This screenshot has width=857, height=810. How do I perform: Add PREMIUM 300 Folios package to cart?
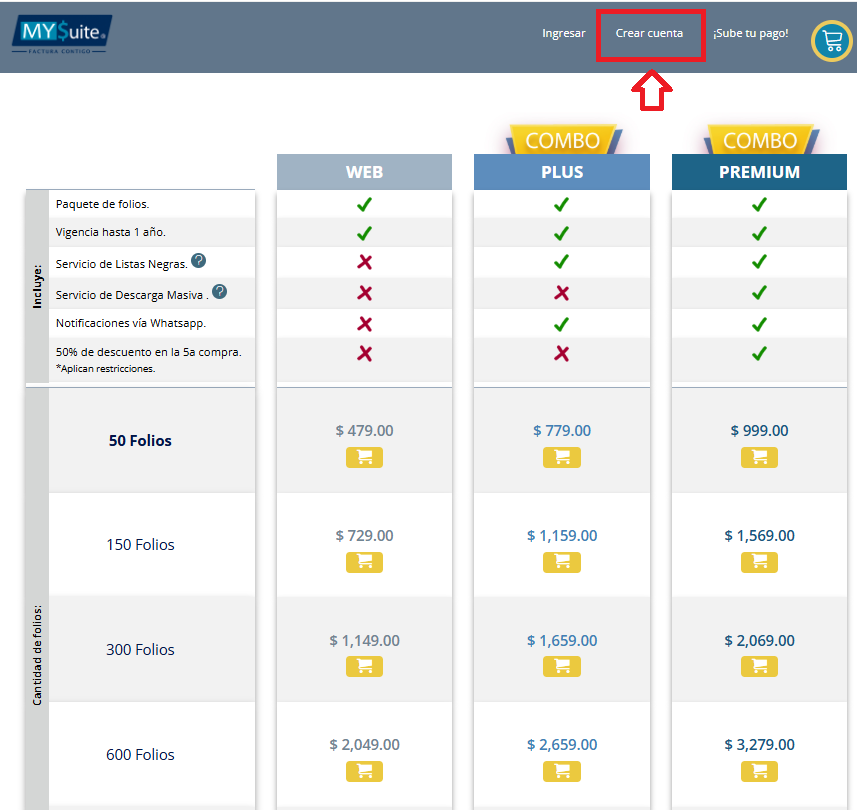click(x=759, y=666)
